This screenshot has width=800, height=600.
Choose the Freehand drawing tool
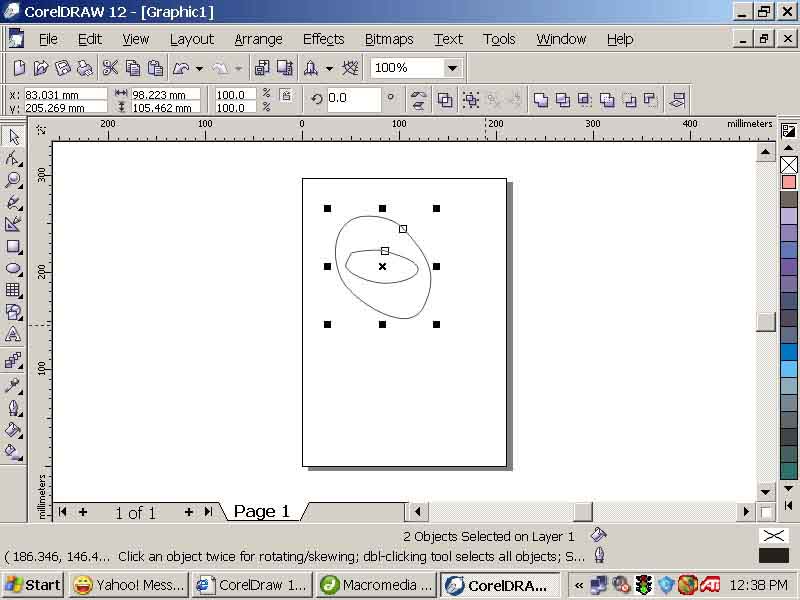(13, 202)
